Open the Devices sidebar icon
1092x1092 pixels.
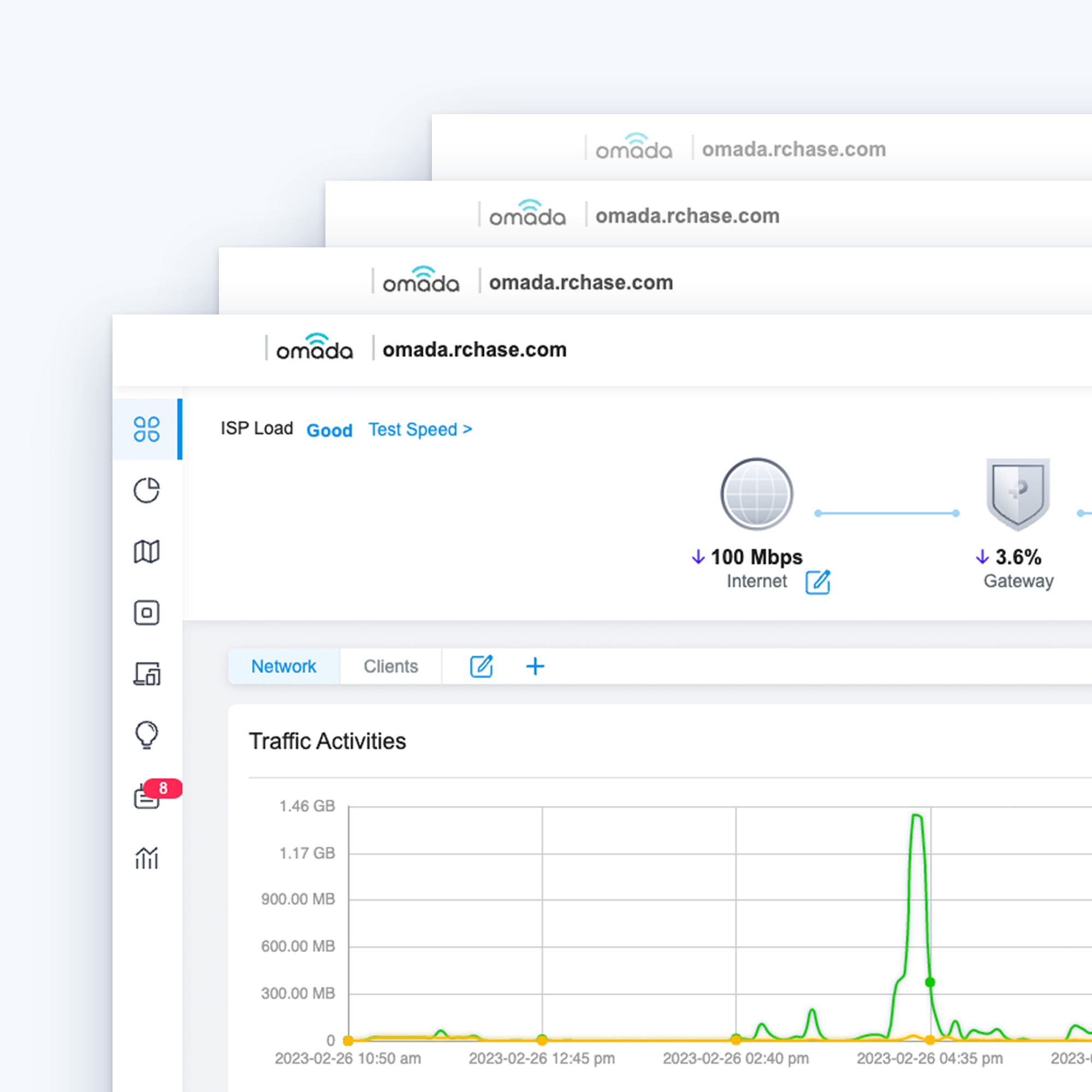coord(146,613)
